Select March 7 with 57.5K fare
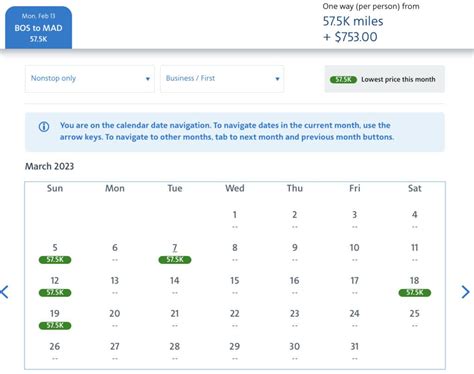This screenshot has width=474, height=374. coord(175,253)
